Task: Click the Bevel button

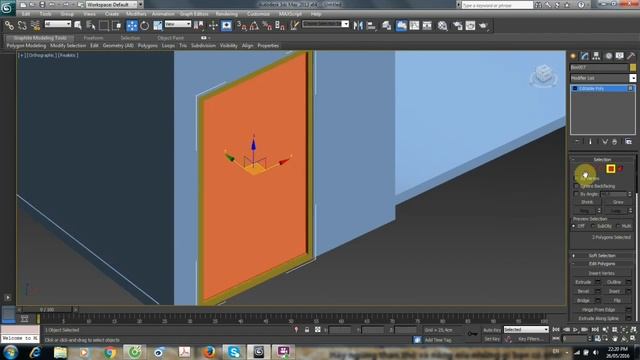Action: pyautogui.click(x=583, y=291)
